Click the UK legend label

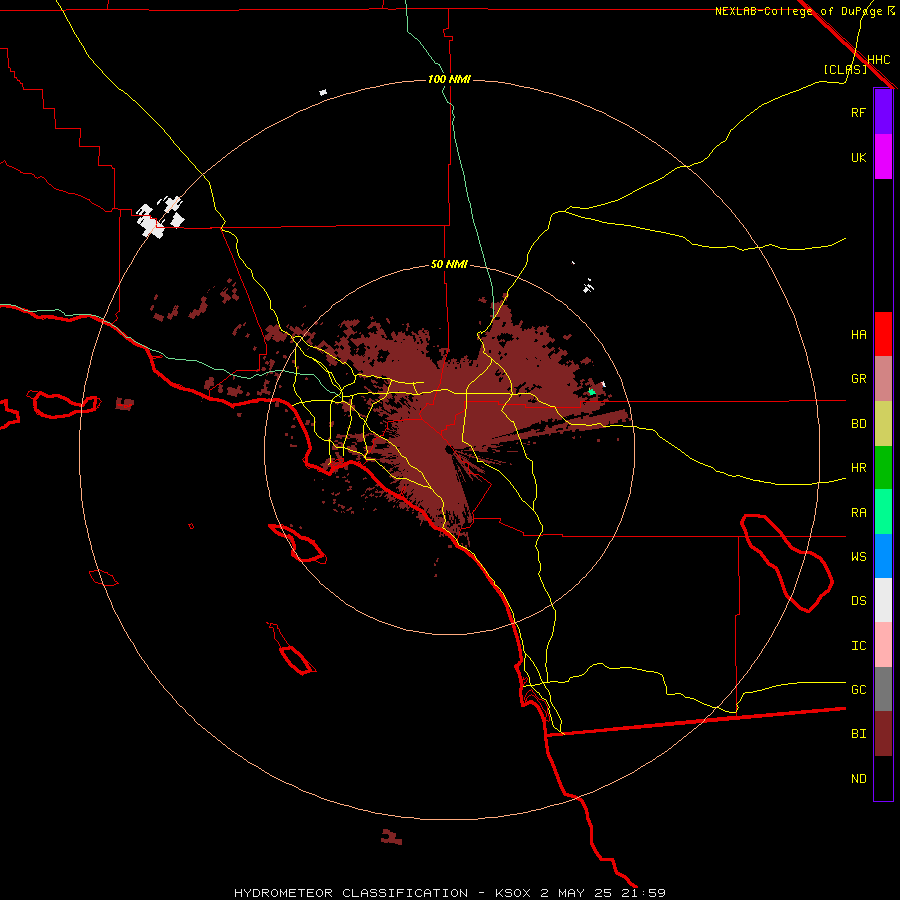(858, 157)
